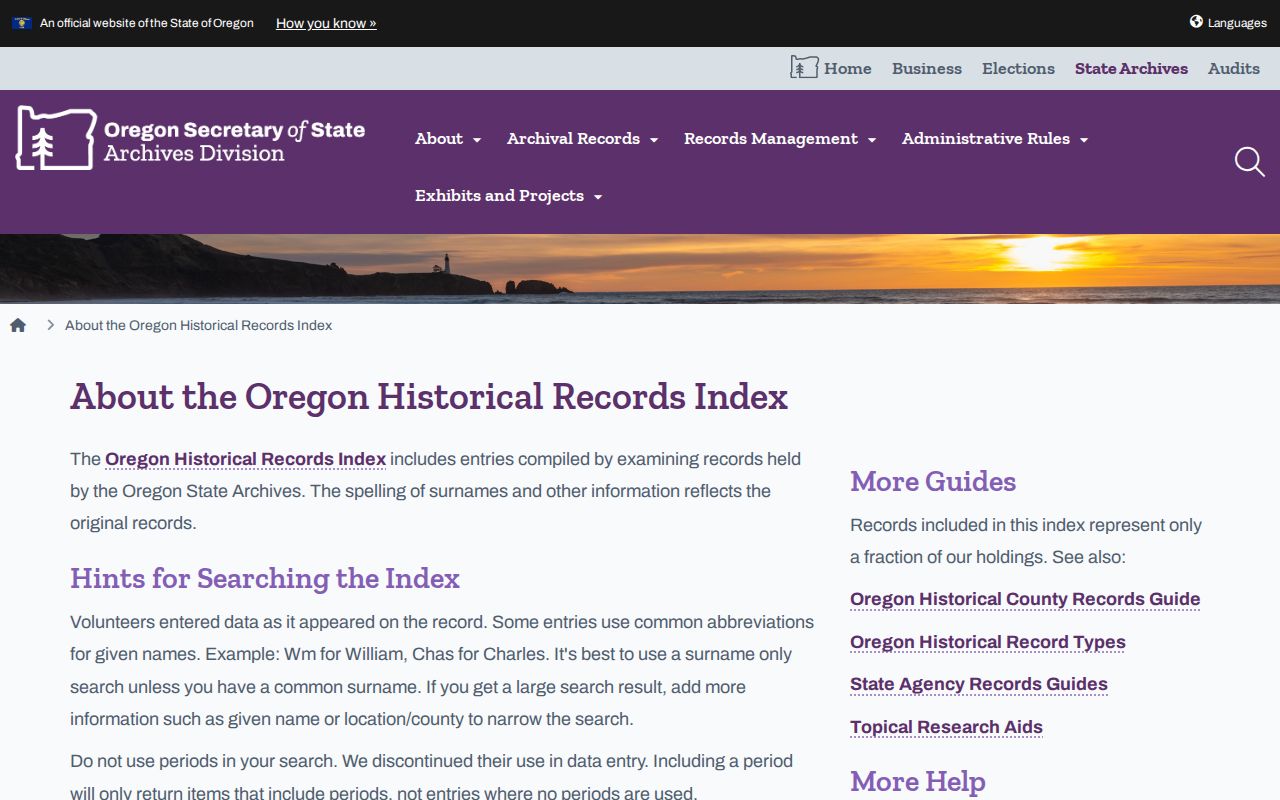Screen dimensions: 1280x800
Task: Click the 'How you know »' link
Action: point(326,23)
